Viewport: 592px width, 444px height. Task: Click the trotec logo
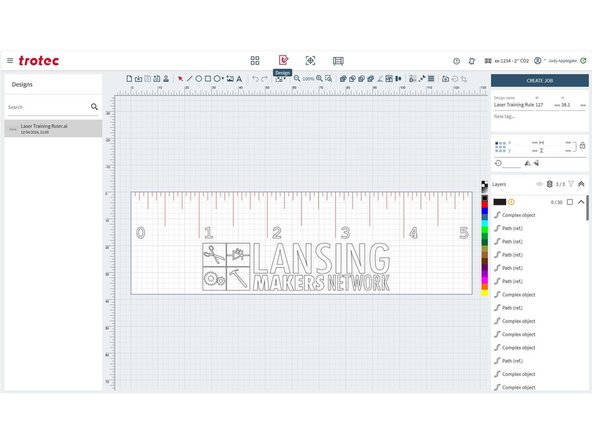[x=39, y=60]
